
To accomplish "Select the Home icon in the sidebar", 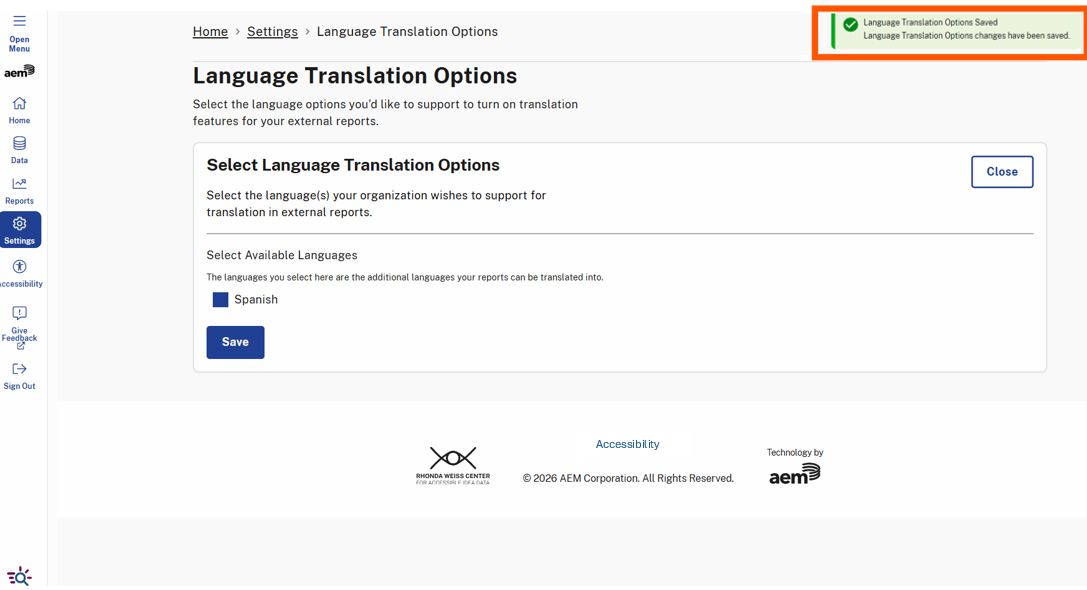I will (x=19, y=103).
